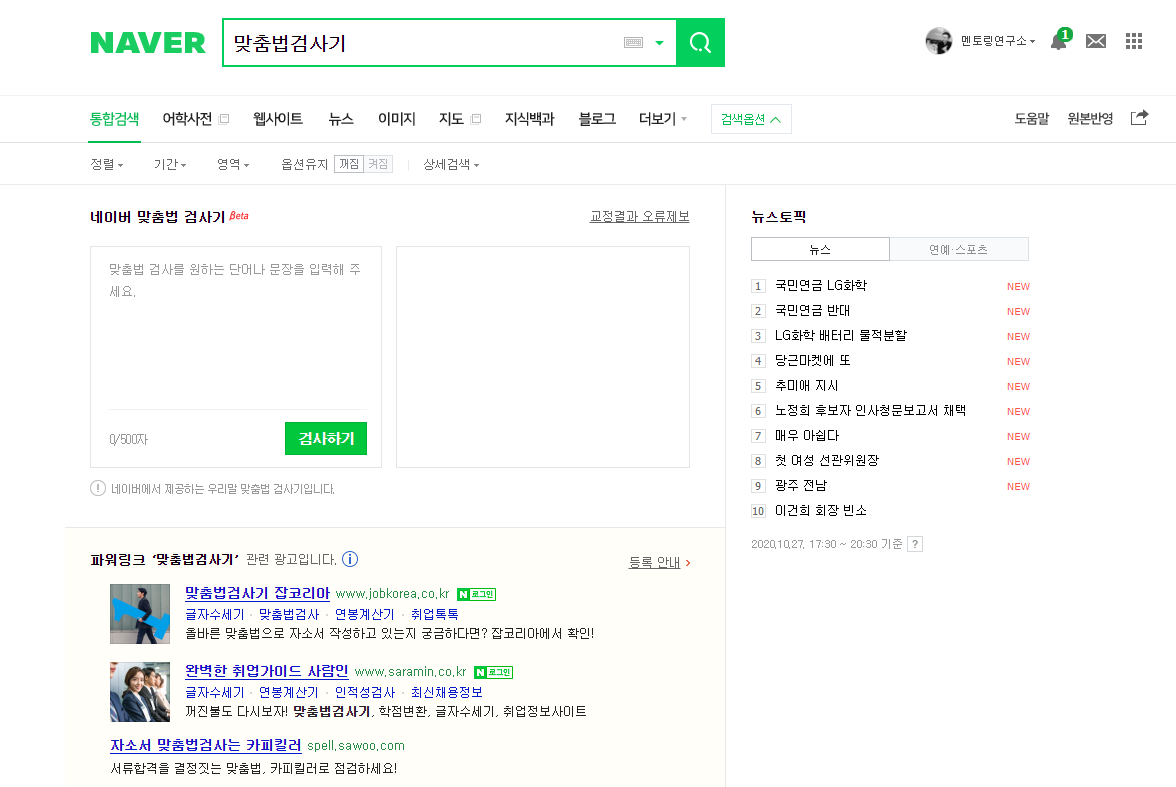Click the info icon next to 파워링크 광고
The height and width of the screenshot is (787, 1176).
[350, 559]
